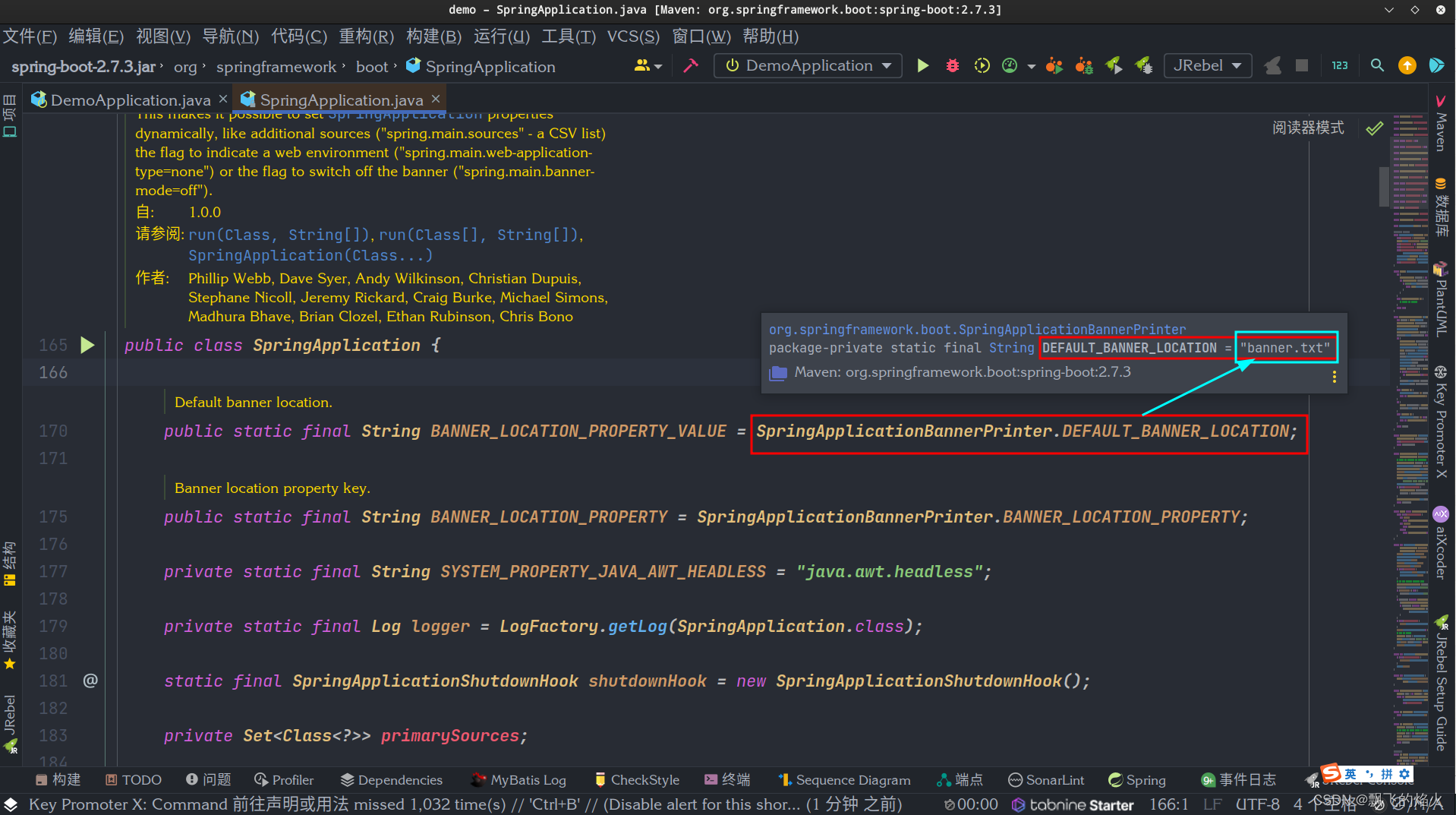
Task: Open the 构建(B) menu
Action: tap(433, 36)
